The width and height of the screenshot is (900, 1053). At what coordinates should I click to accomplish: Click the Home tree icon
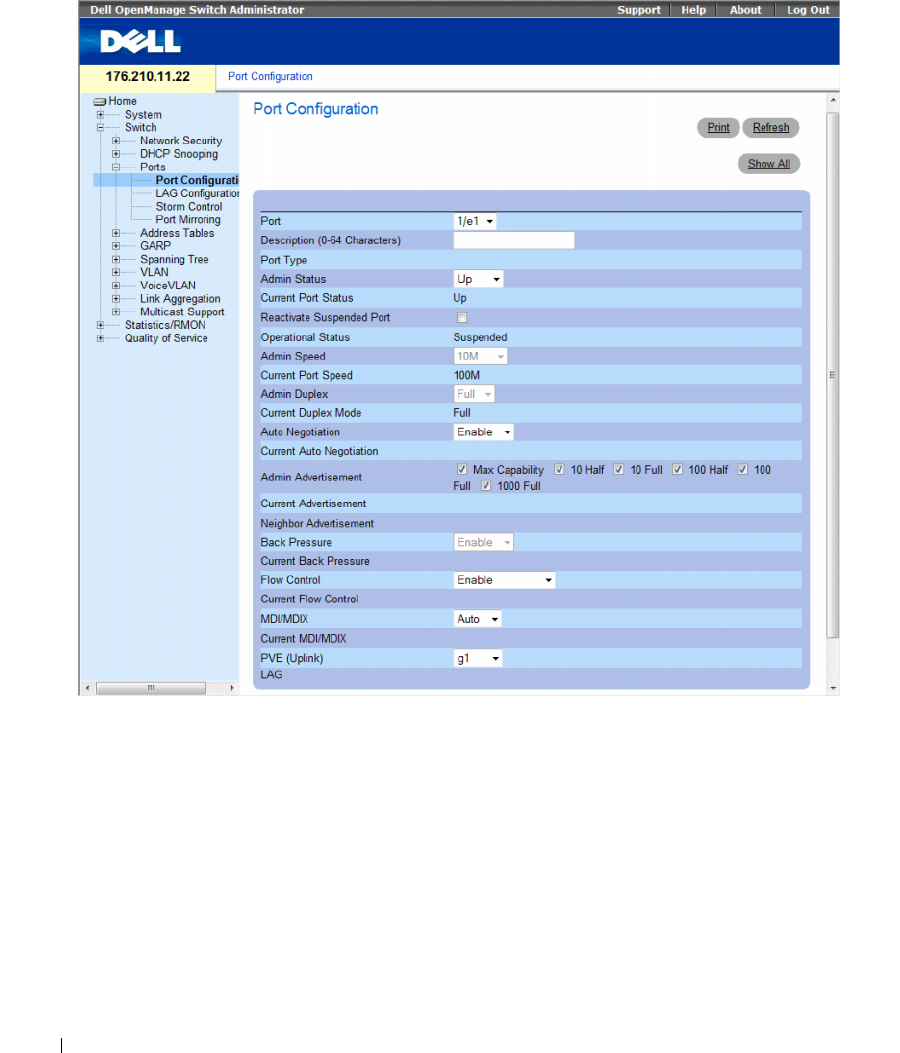(x=99, y=101)
